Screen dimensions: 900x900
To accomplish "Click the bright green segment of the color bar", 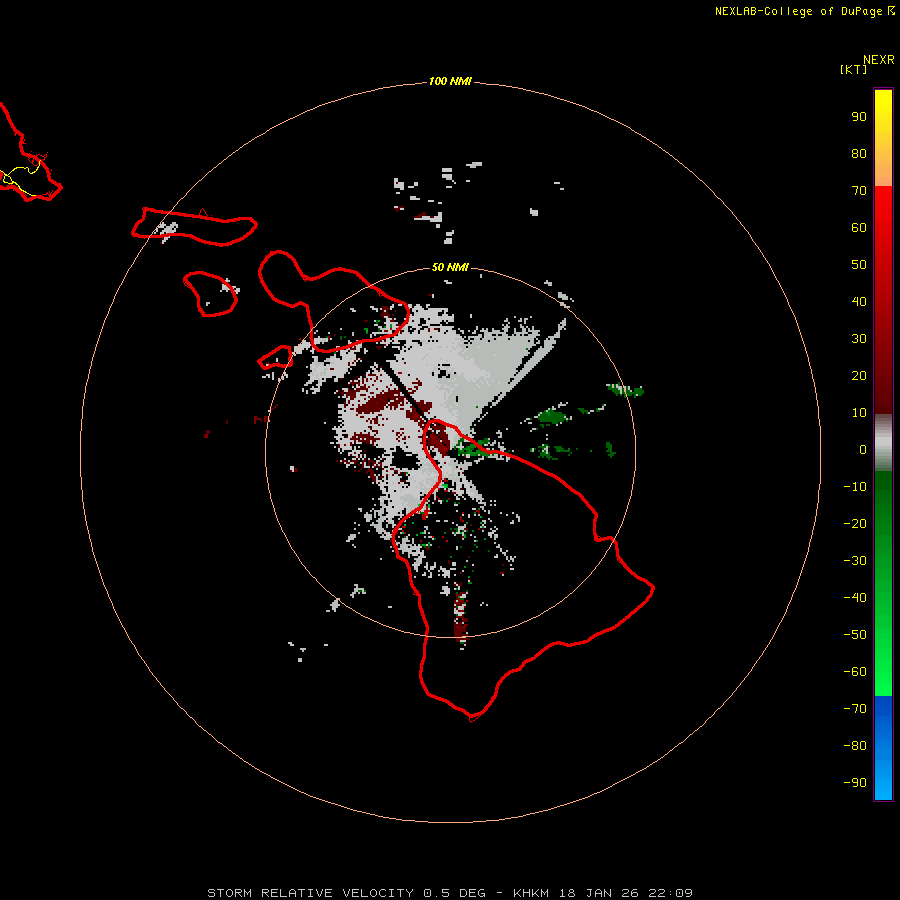I will point(883,584).
